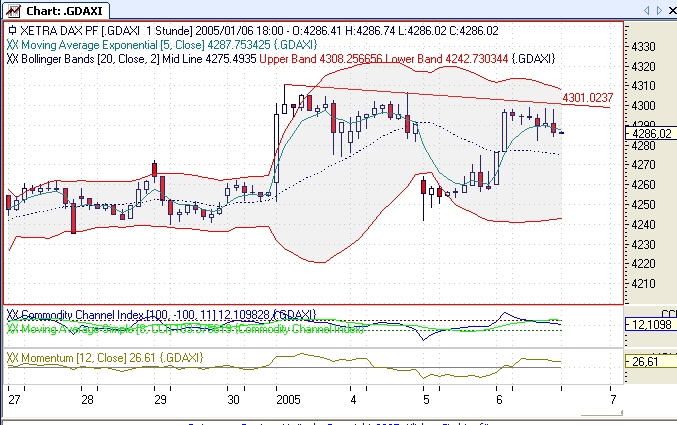The image size is (677, 425).
Task: Click the Lower Band 4242.730344 value
Action: [x=447, y=59]
